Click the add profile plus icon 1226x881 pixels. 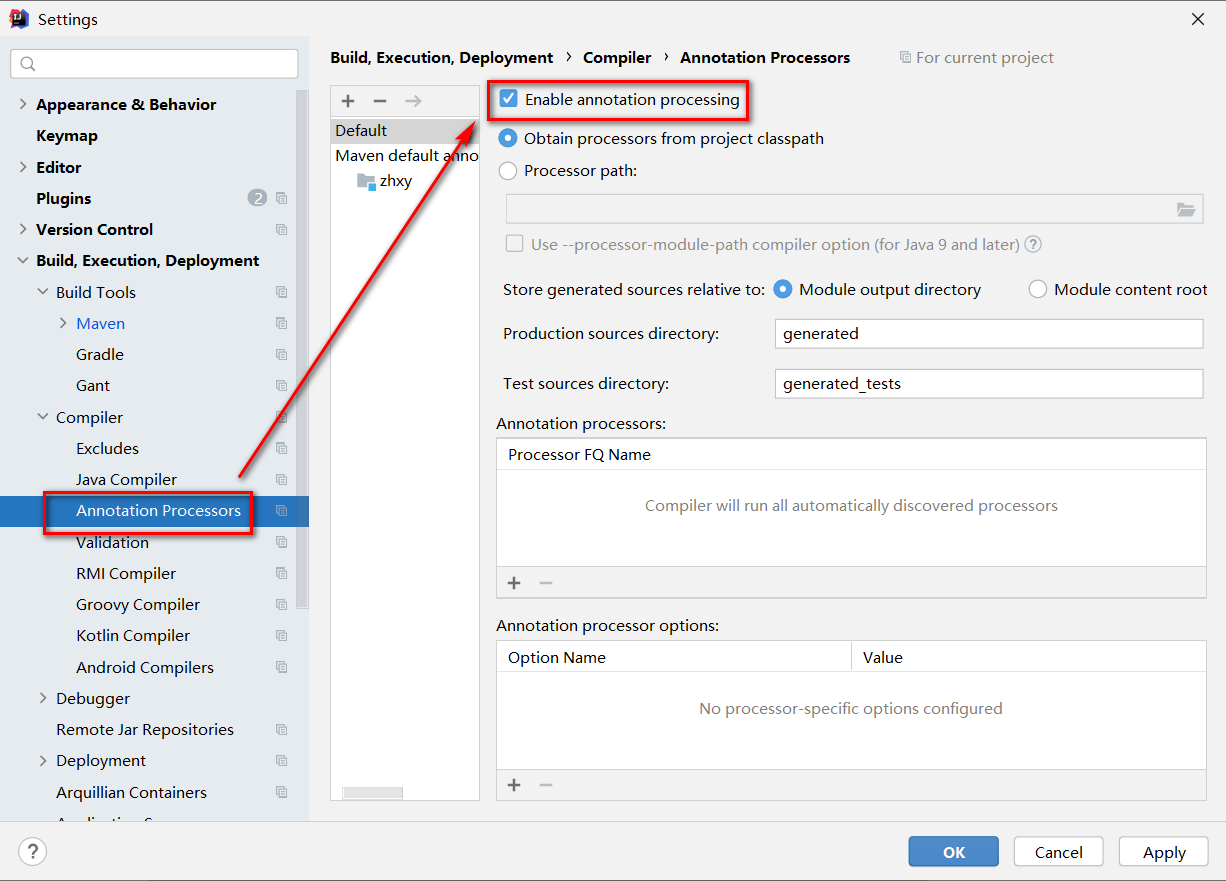pos(348,101)
